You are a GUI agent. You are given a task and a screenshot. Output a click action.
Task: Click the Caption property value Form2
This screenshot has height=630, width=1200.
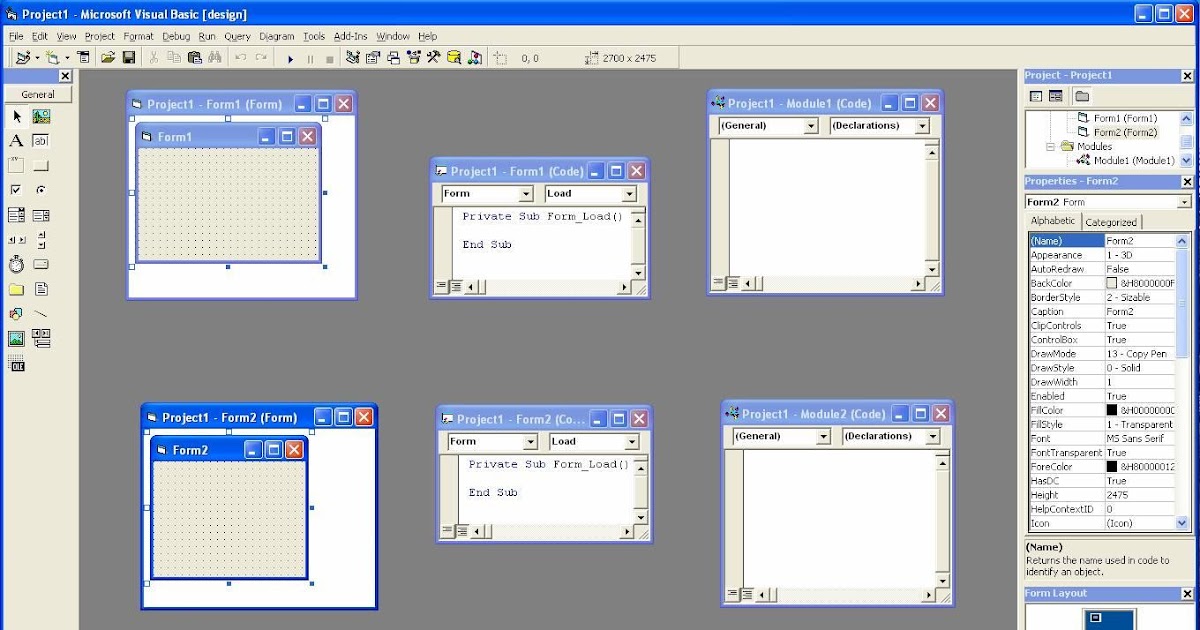[1140, 311]
